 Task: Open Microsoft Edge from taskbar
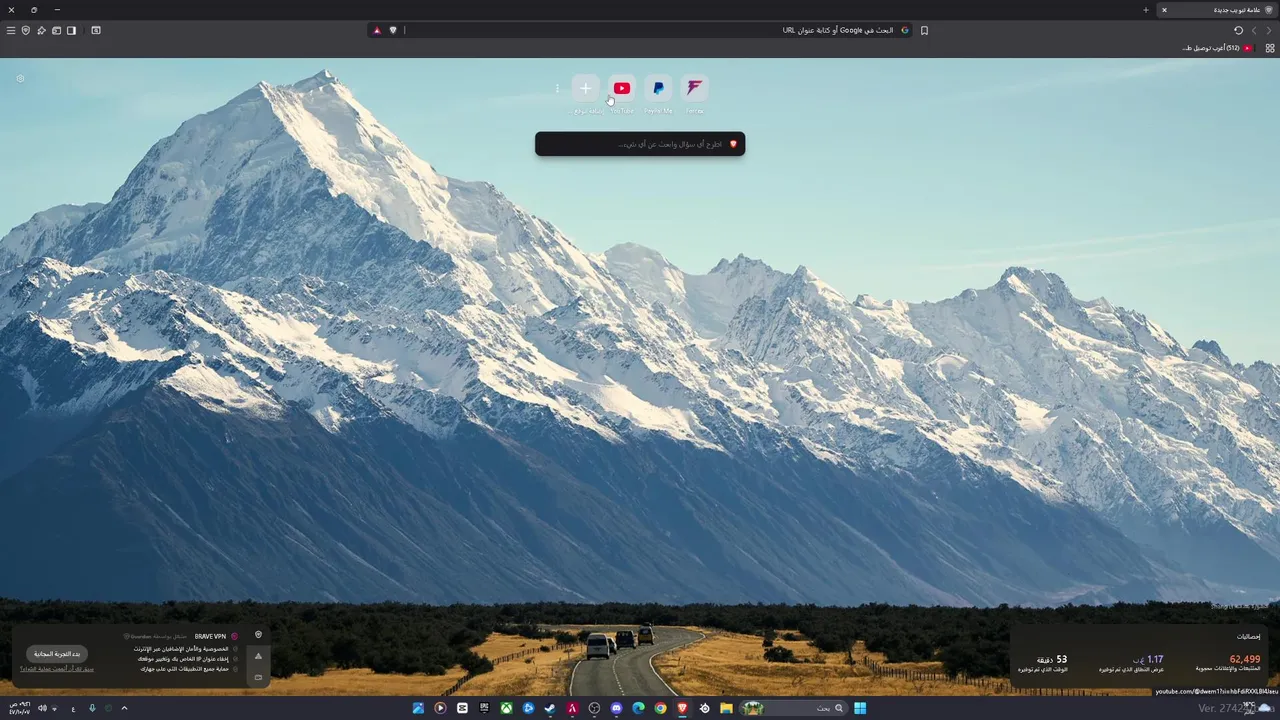point(638,708)
